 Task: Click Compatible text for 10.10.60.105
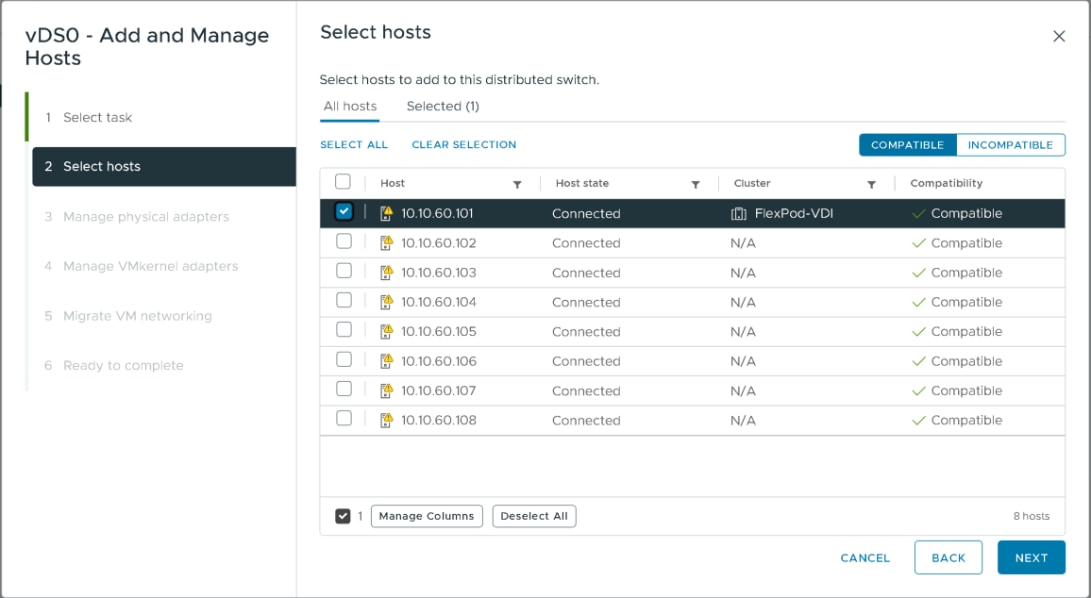966,332
